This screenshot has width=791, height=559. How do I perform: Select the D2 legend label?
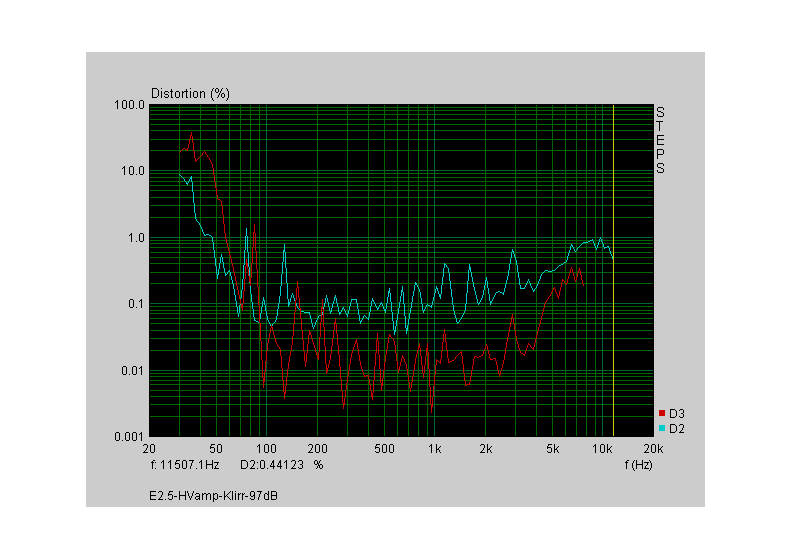click(x=676, y=429)
